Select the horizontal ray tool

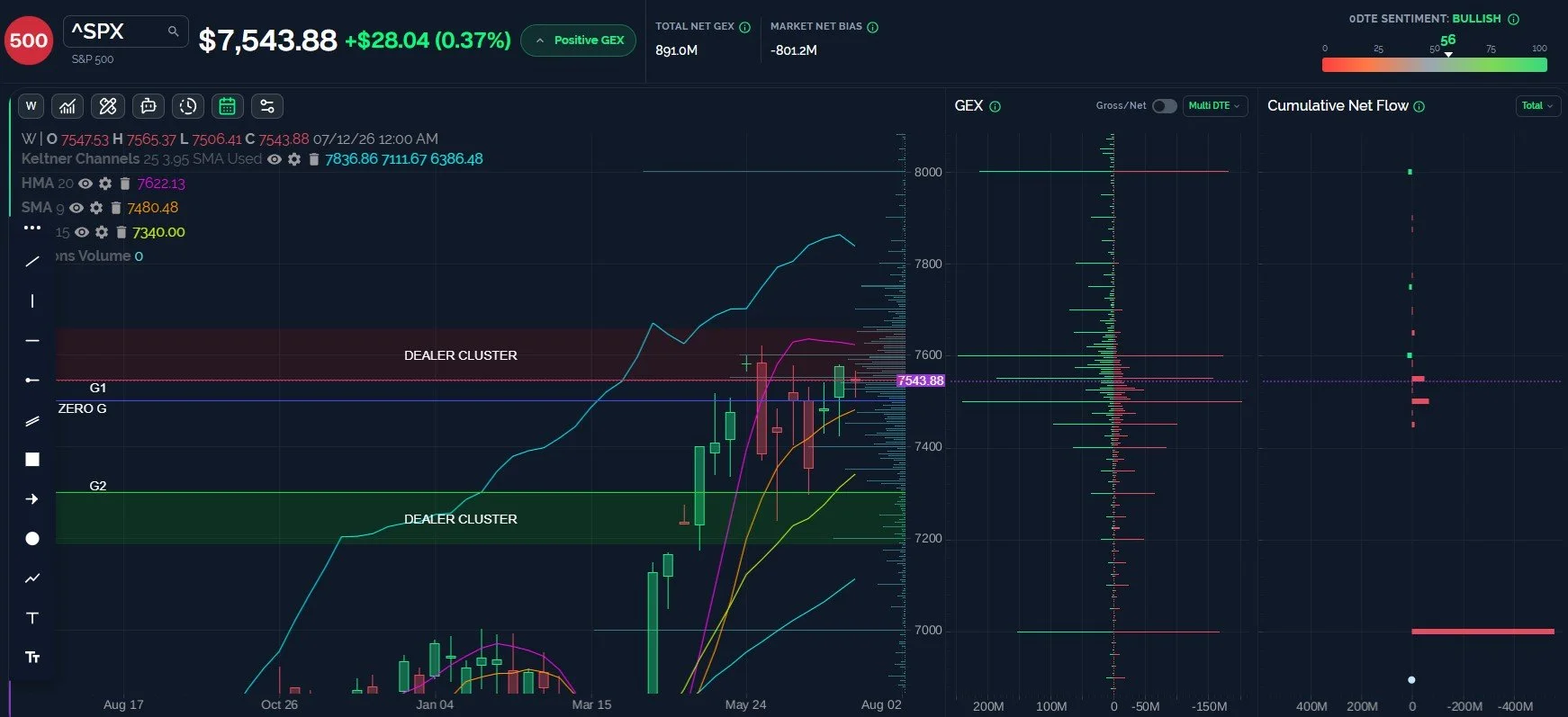32,381
